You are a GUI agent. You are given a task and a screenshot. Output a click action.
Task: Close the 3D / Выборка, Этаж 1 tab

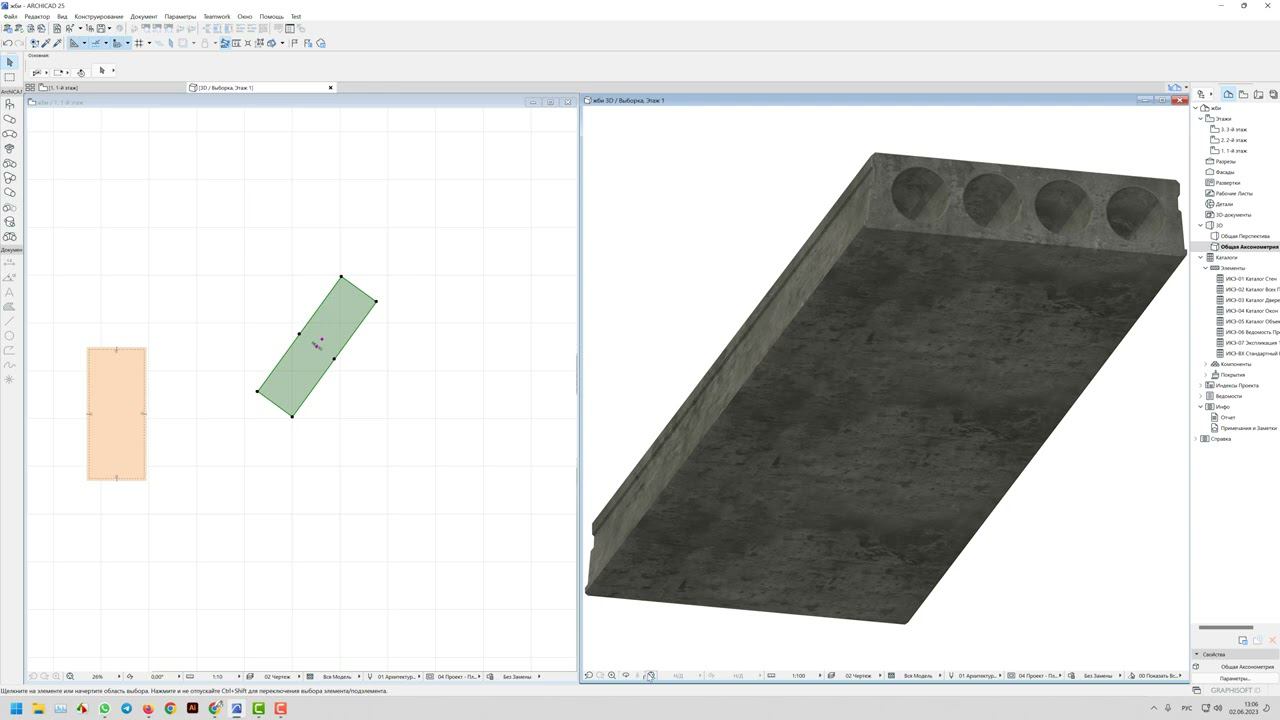[x=331, y=88]
